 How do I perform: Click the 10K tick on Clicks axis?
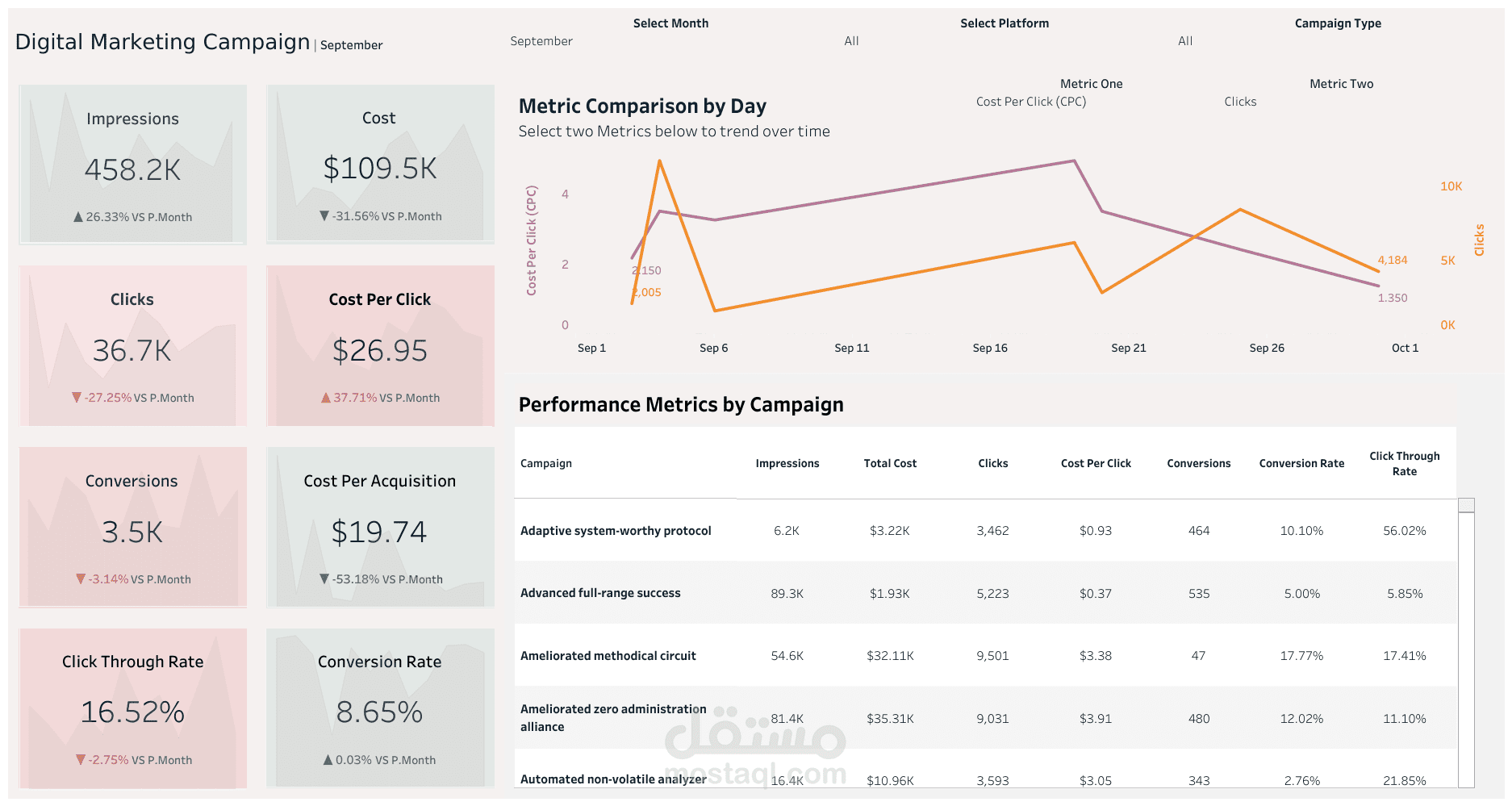[1451, 186]
